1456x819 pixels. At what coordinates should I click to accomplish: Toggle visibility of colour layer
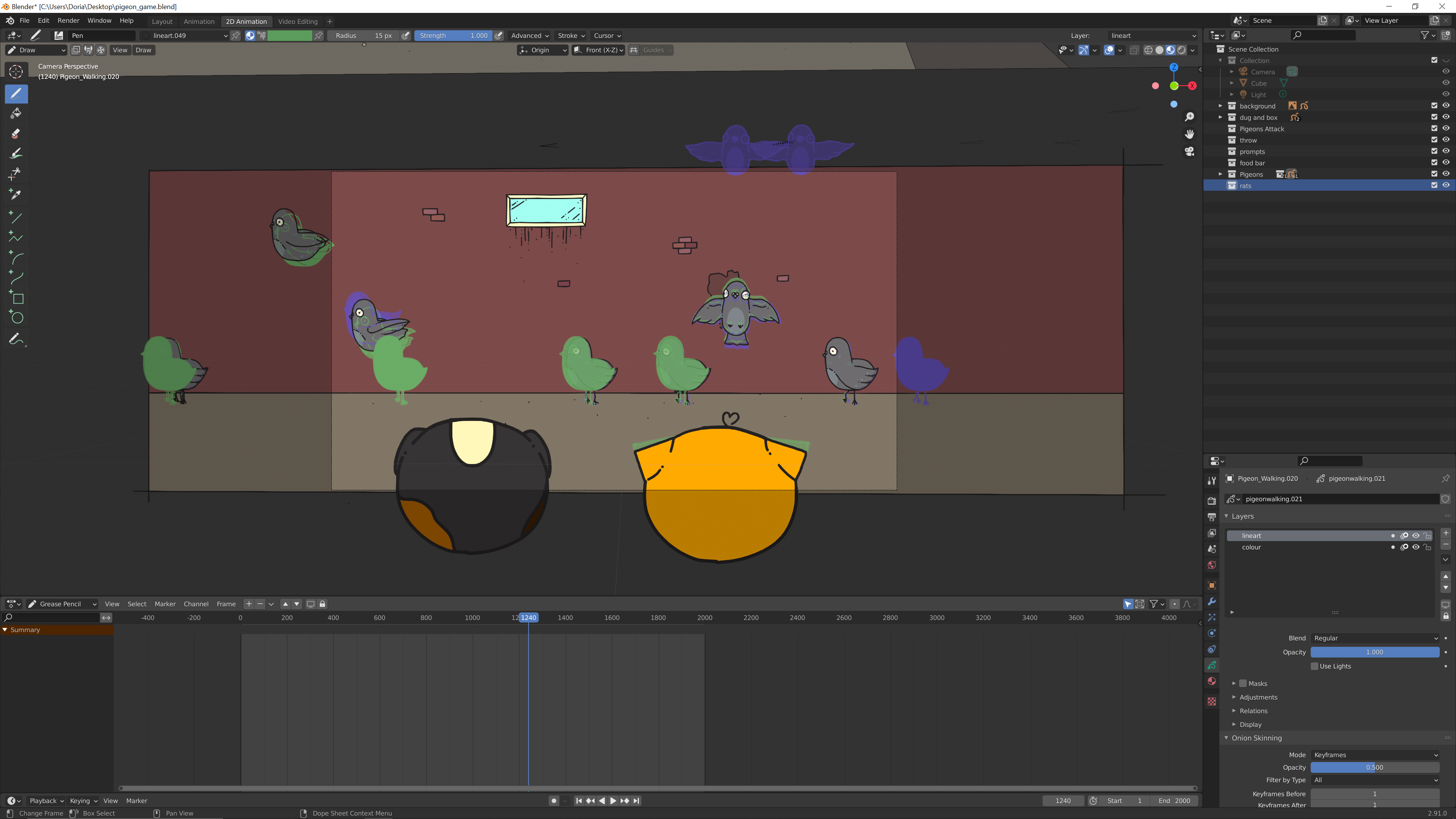click(x=1415, y=547)
